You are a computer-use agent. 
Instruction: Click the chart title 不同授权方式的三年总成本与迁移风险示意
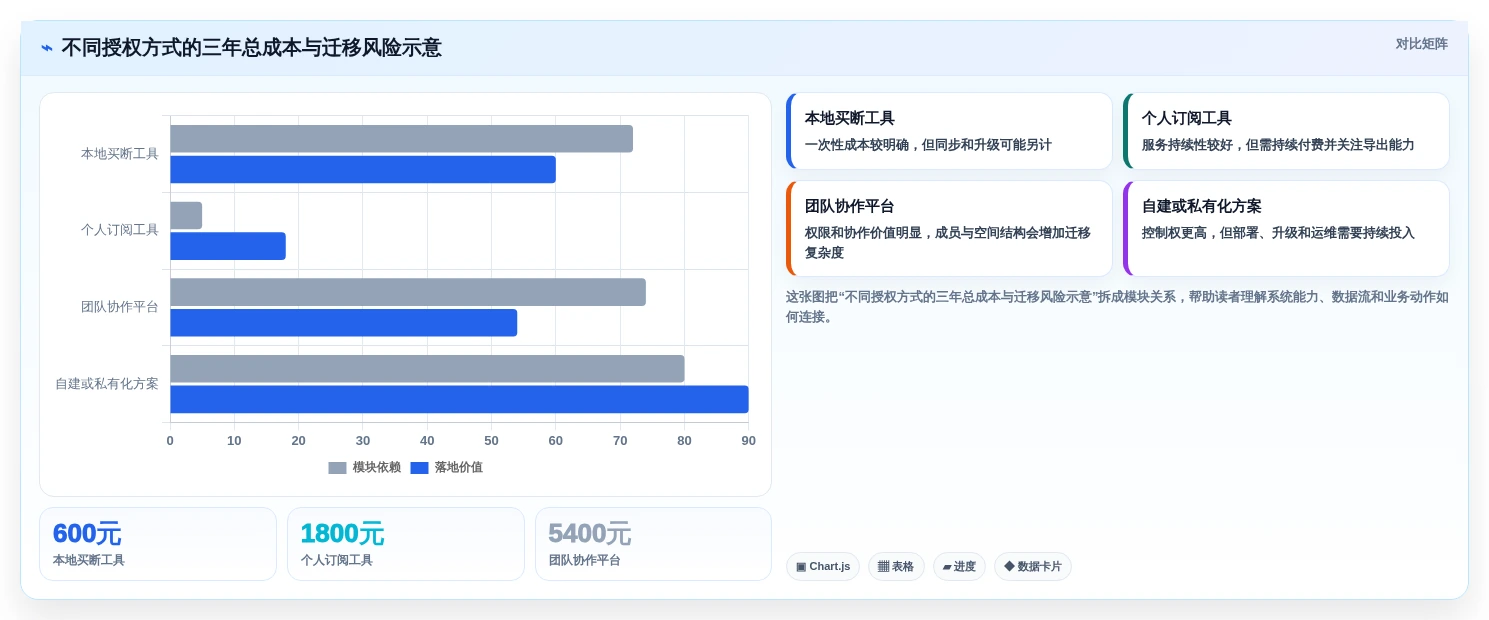[251, 48]
